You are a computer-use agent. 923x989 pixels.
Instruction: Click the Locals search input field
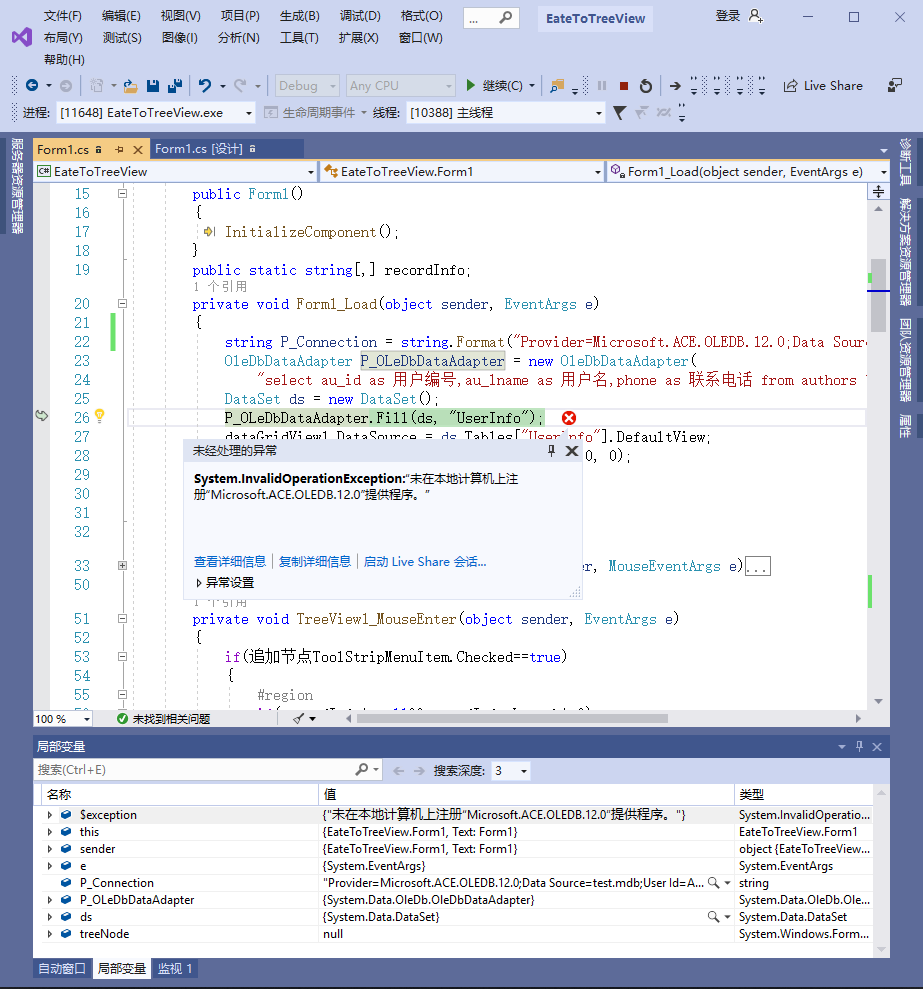(x=194, y=770)
